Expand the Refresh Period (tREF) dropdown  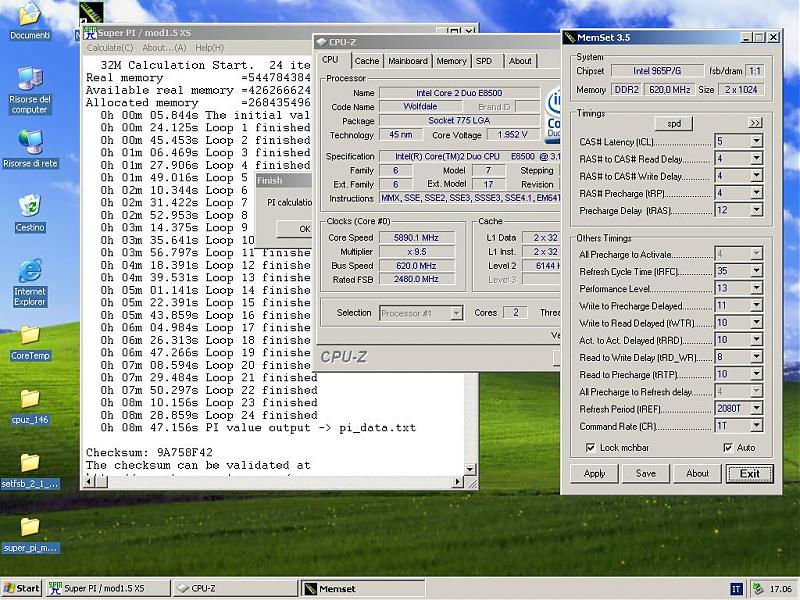coord(757,408)
